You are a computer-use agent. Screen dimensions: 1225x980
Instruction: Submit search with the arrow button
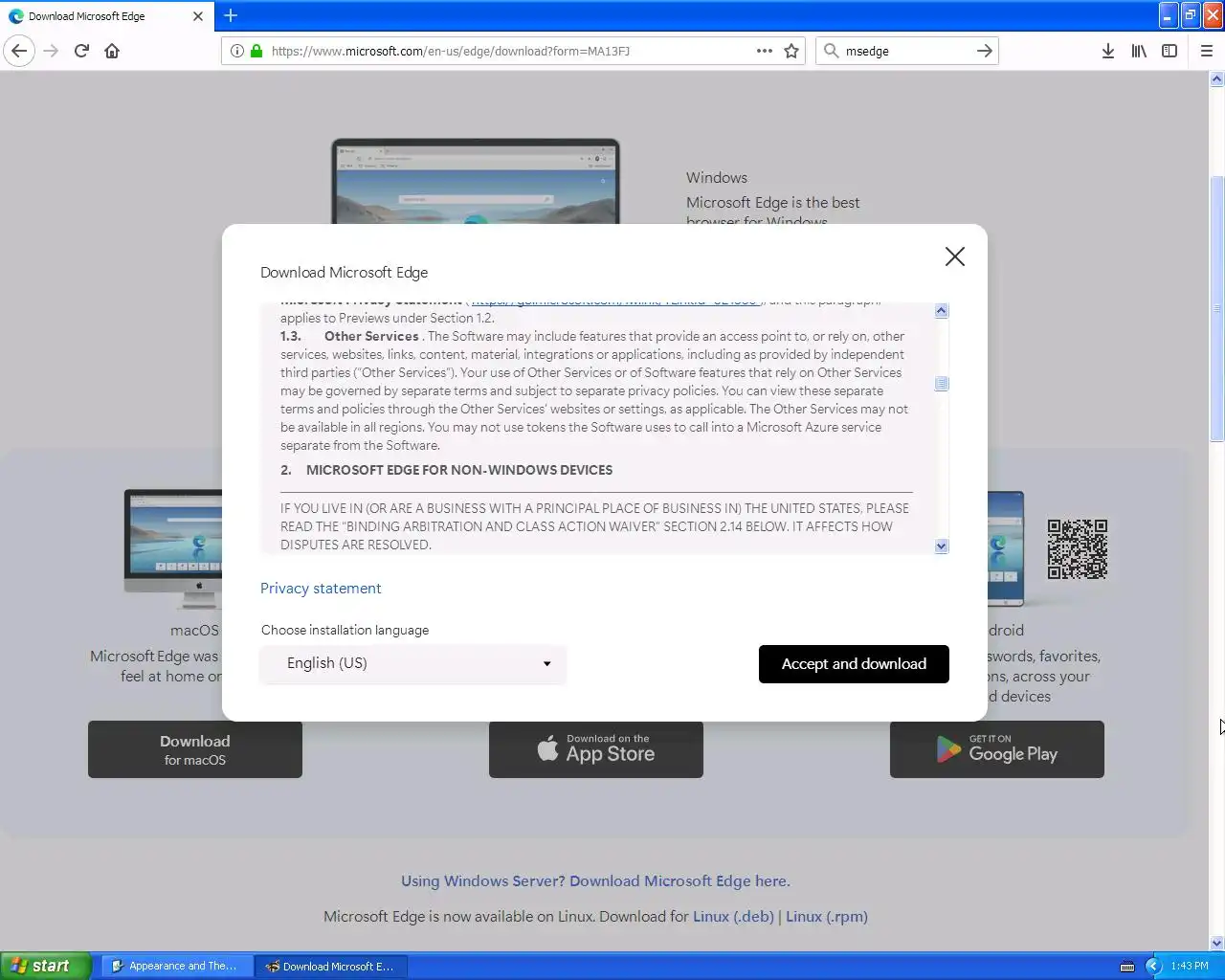985,51
